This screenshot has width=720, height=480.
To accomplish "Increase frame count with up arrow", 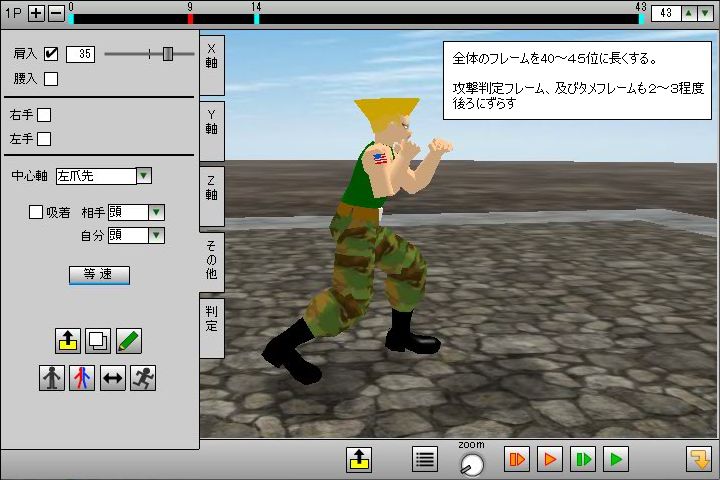I will coord(688,13).
